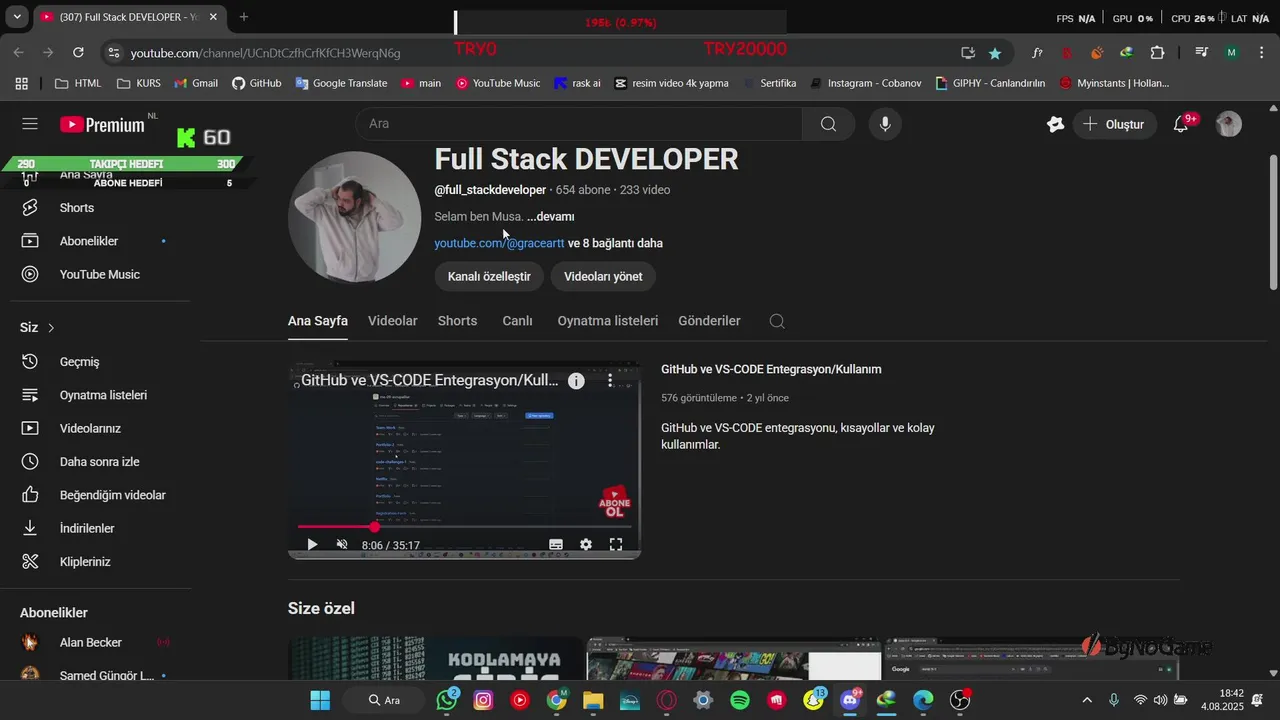Open the player settings gear
Screen dimensions: 1280x720
click(x=586, y=545)
